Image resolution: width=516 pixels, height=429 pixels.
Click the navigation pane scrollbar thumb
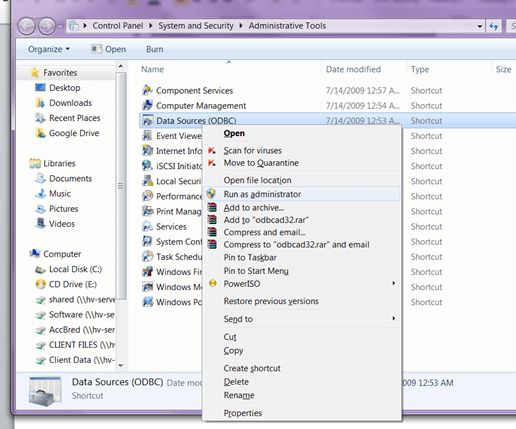tap(121, 186)
